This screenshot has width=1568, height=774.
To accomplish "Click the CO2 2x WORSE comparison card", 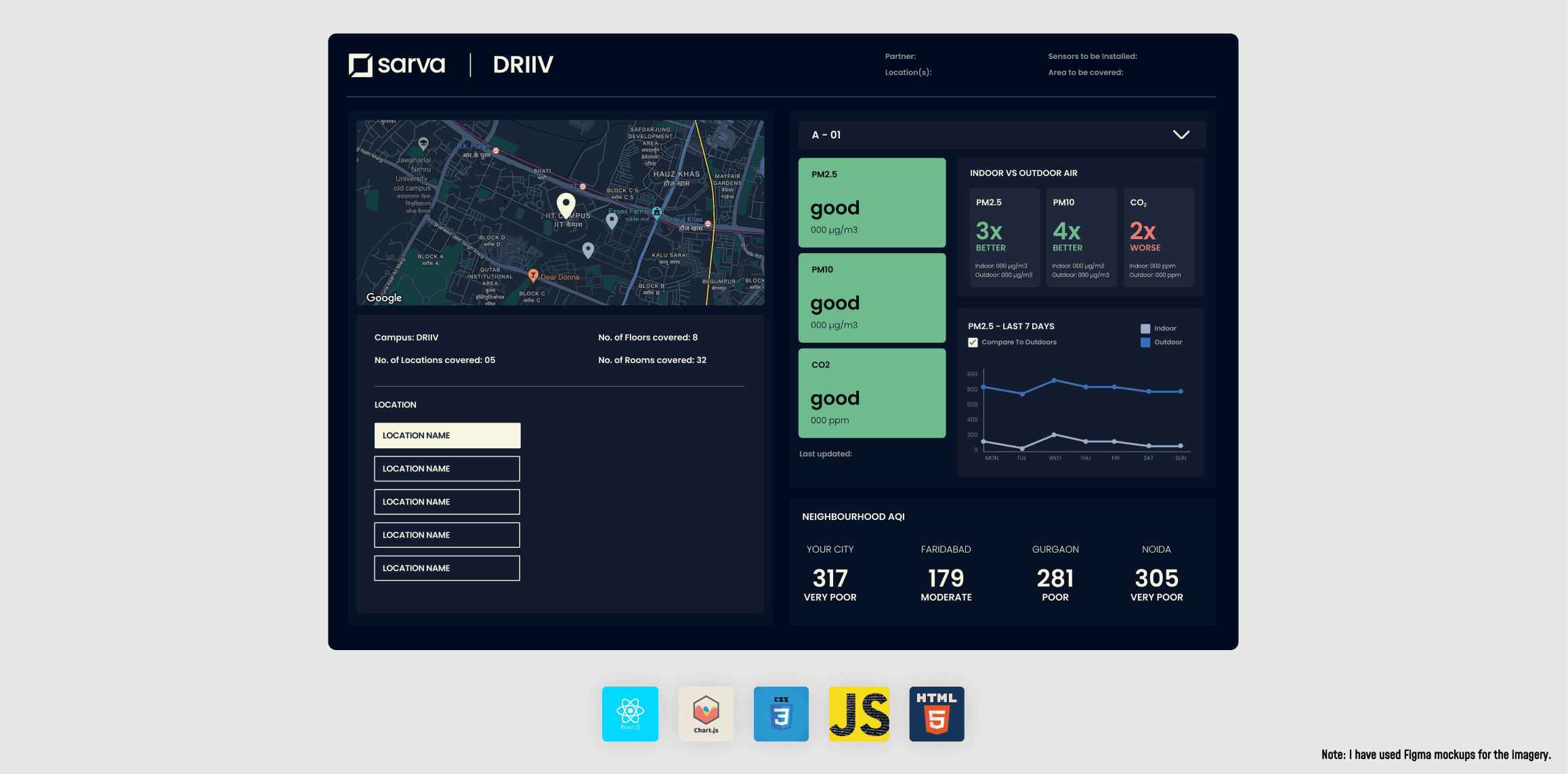I will tap(1158, 237).
